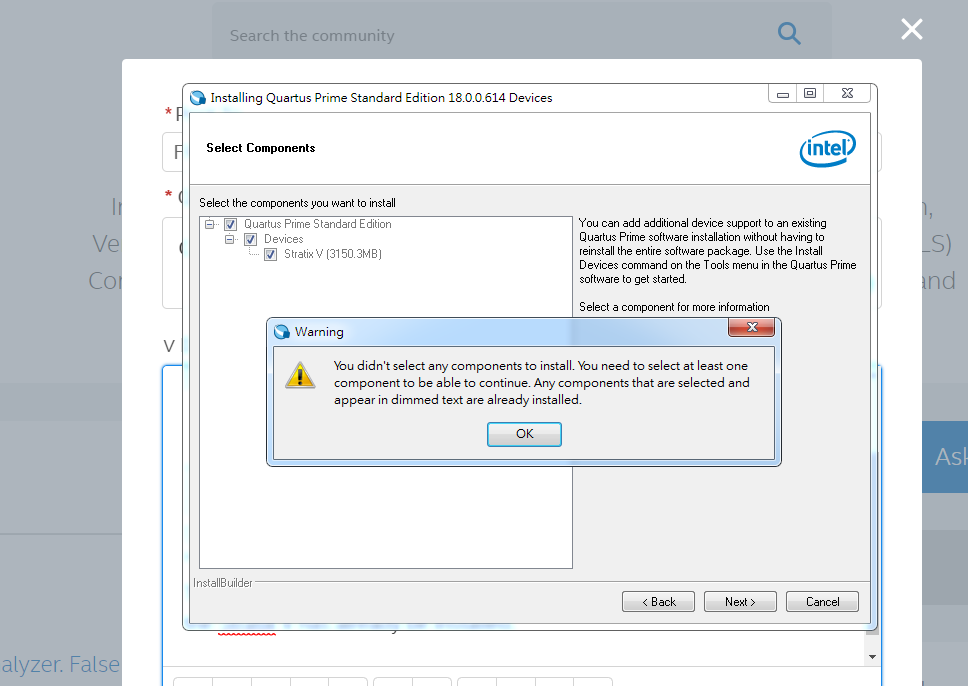Cancel the installation

tap(822, 602)
